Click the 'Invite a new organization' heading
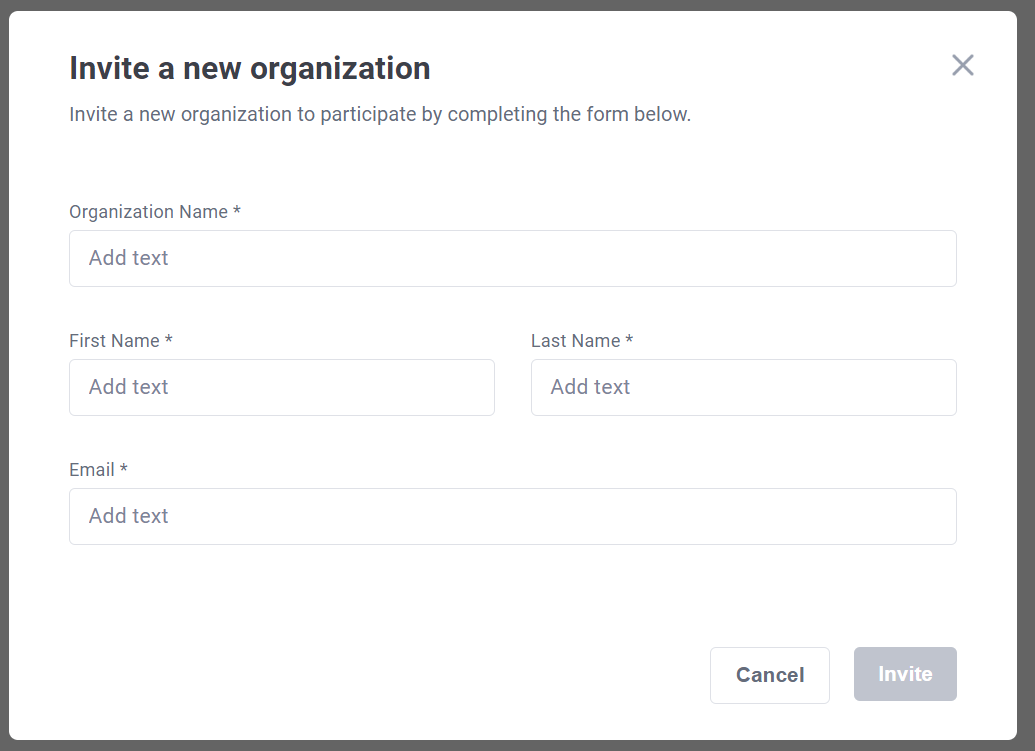The height and width of the screenshot is (751, 1035). click(x=249, y=68)
